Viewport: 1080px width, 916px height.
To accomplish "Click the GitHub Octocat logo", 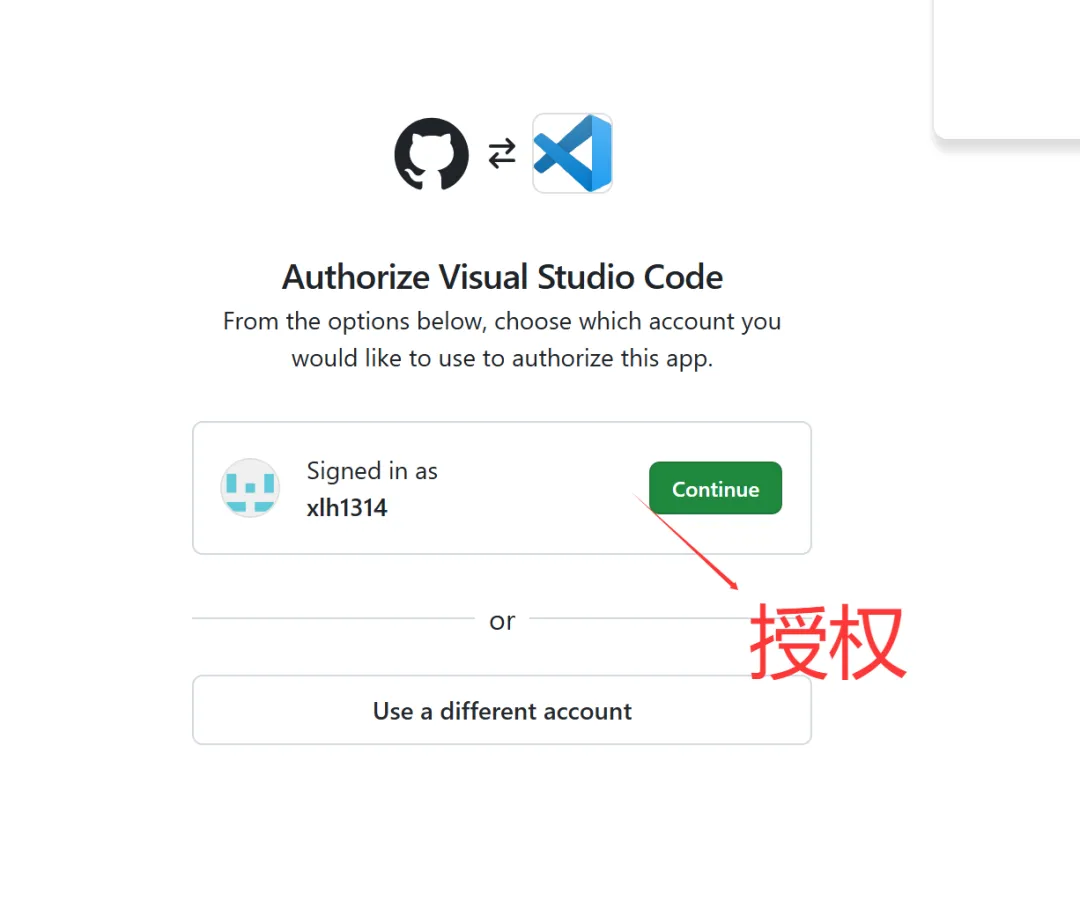I will click(x=431, y=154).
